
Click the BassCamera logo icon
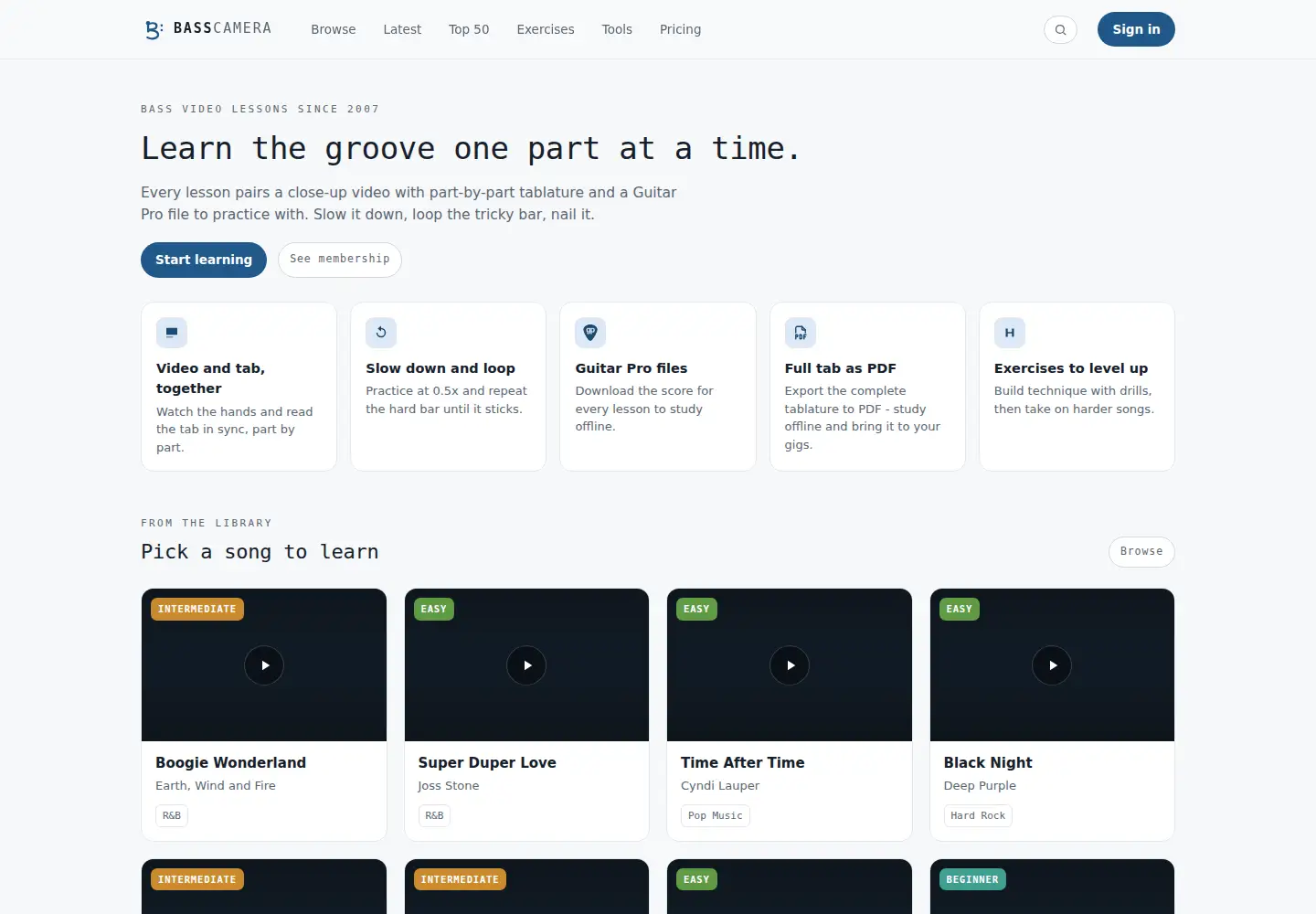click(x=154, y=29)
